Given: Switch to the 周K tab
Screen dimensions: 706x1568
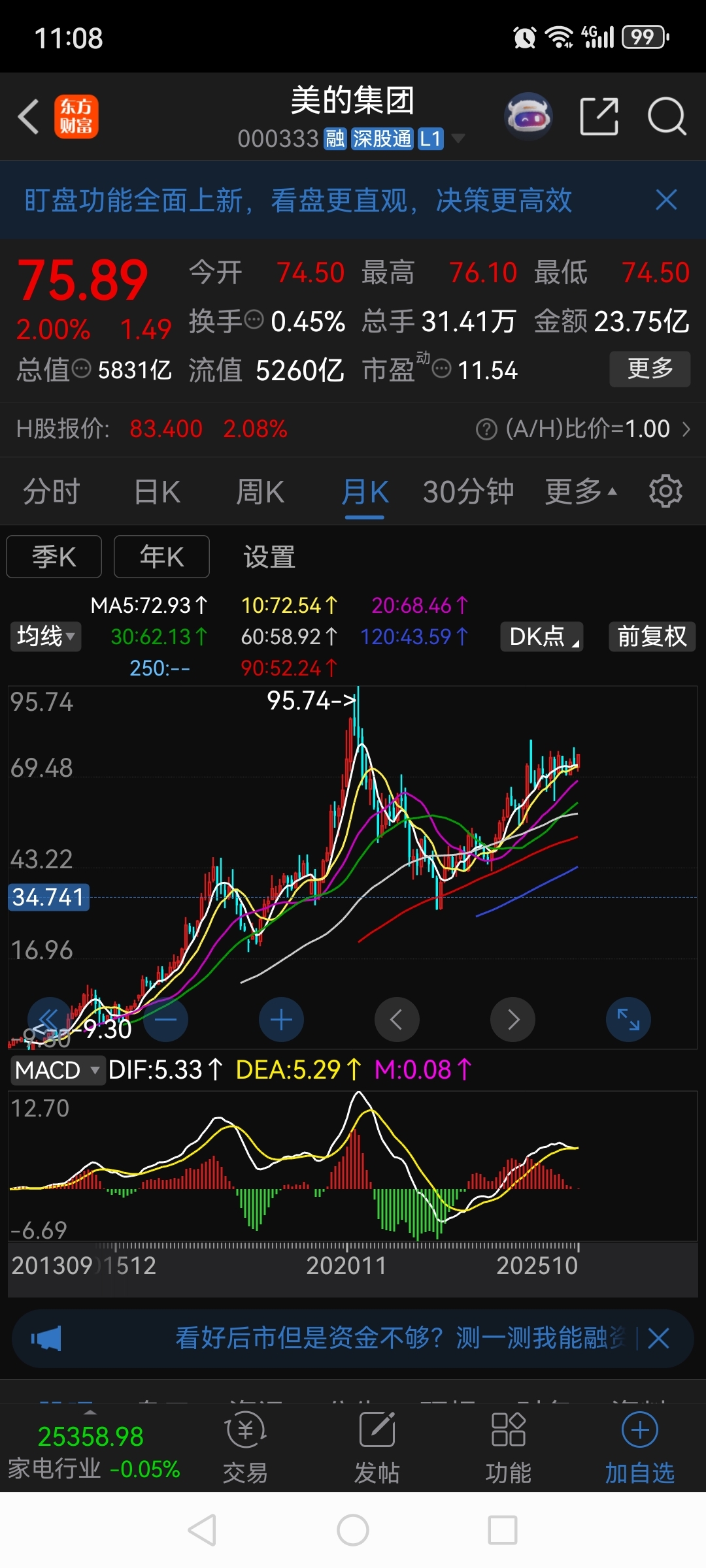Looking at the screenshot, I should [x=260, y=492].
